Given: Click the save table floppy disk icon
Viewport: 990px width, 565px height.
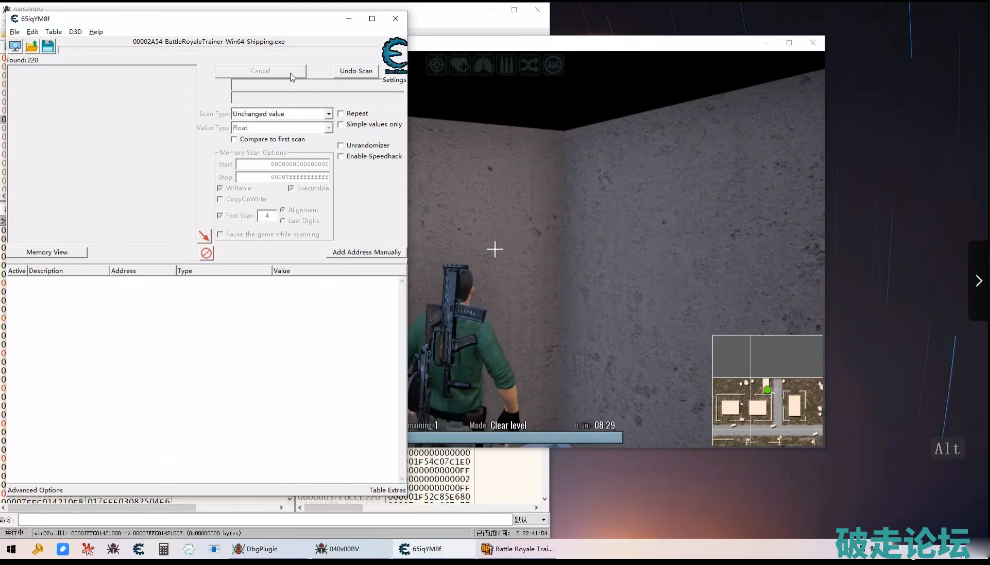Looking at the screenshot, I should click(x=47, y=47).
